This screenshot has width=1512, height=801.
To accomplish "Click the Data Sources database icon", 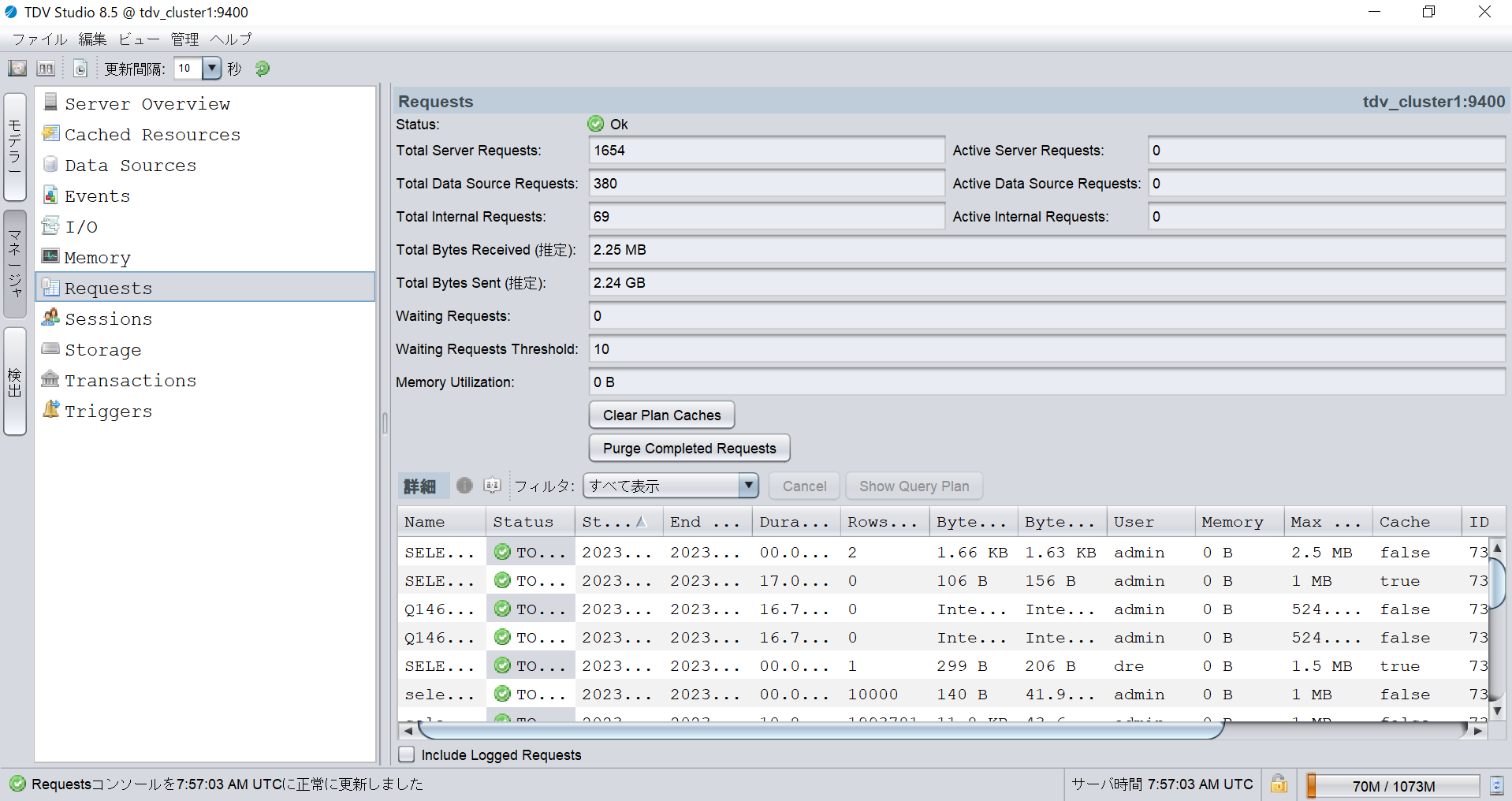I will pyautogui.click(x=50, y=164).
